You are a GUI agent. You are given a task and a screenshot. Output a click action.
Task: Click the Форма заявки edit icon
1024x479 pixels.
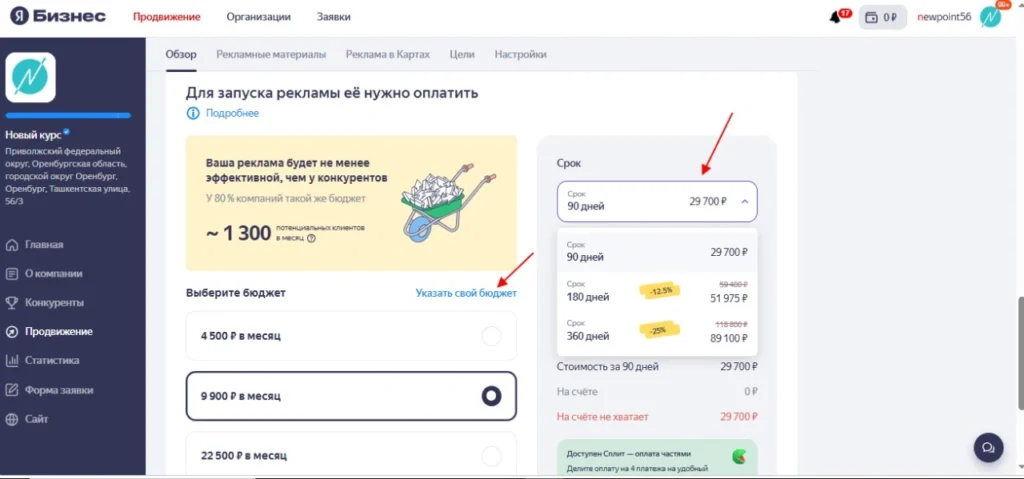click(11, 390)
